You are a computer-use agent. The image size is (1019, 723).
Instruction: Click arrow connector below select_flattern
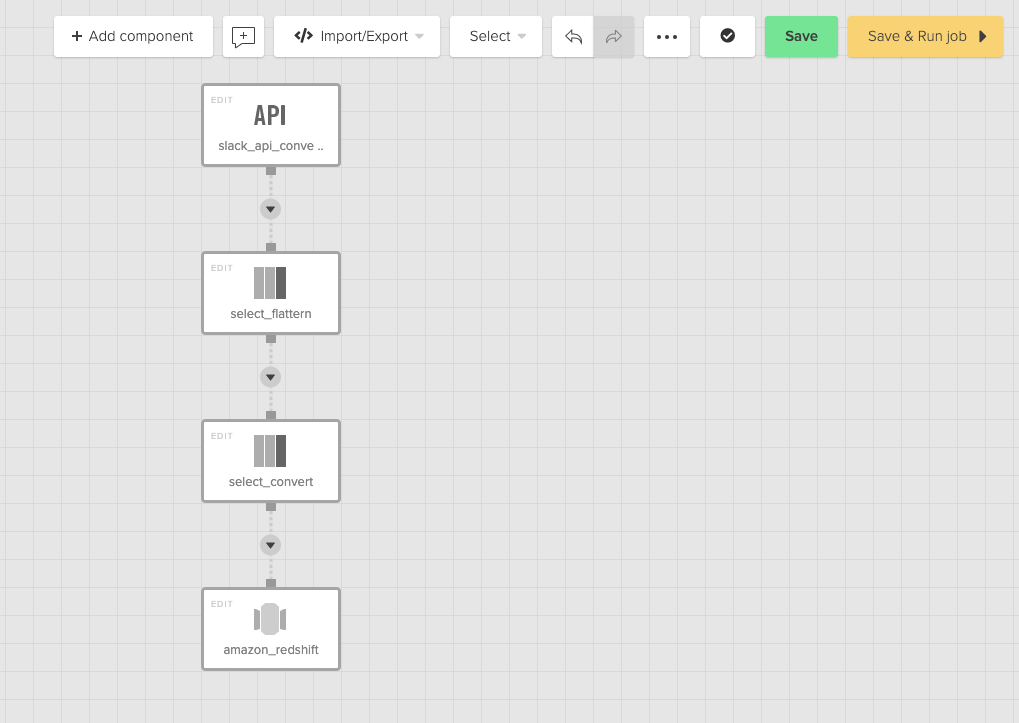tap(270, 377)
